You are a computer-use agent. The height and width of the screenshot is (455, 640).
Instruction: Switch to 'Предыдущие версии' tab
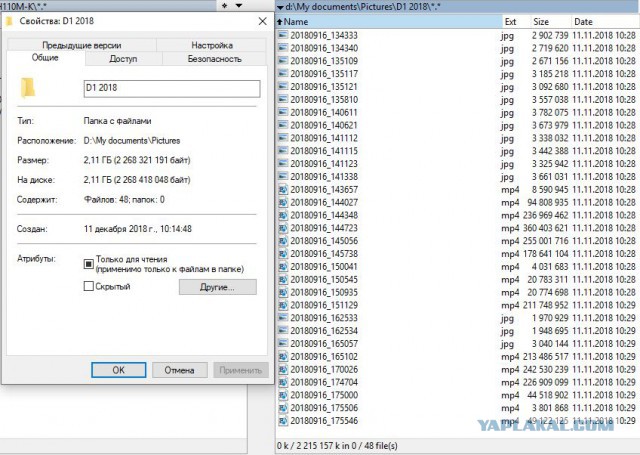(82, 45)
